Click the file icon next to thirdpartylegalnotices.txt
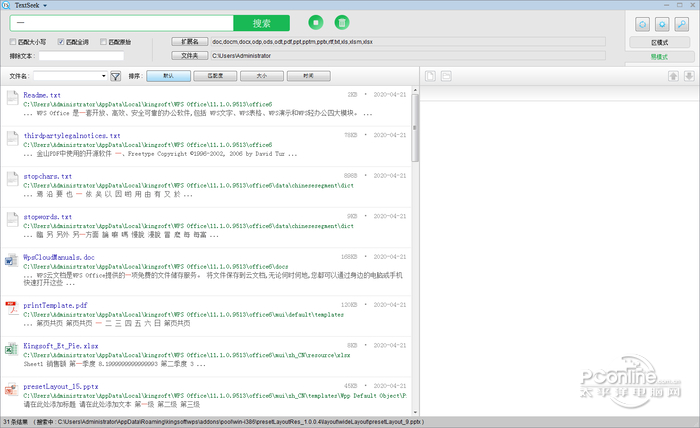The height and width of the screenshot is (428, 700). (x=12, y=138)
